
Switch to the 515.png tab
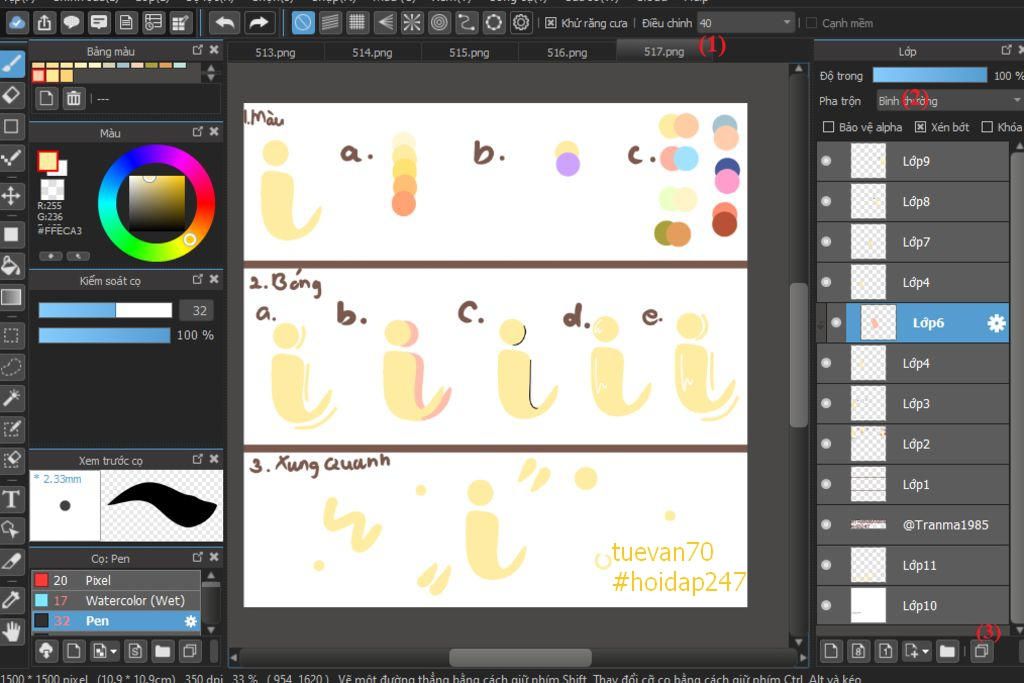[469, 52]
